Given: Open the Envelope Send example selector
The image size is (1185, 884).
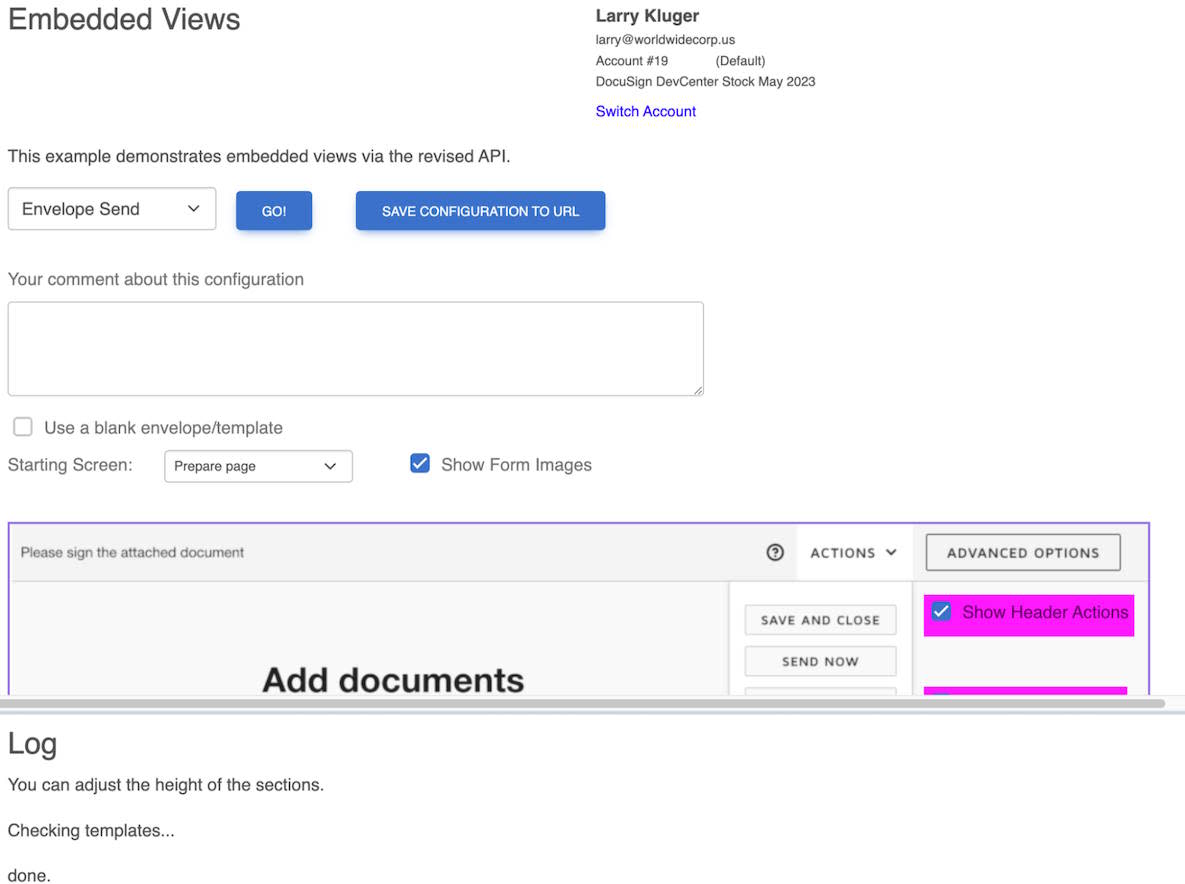Looking at the screenshot, I should (x=111, y=208).
